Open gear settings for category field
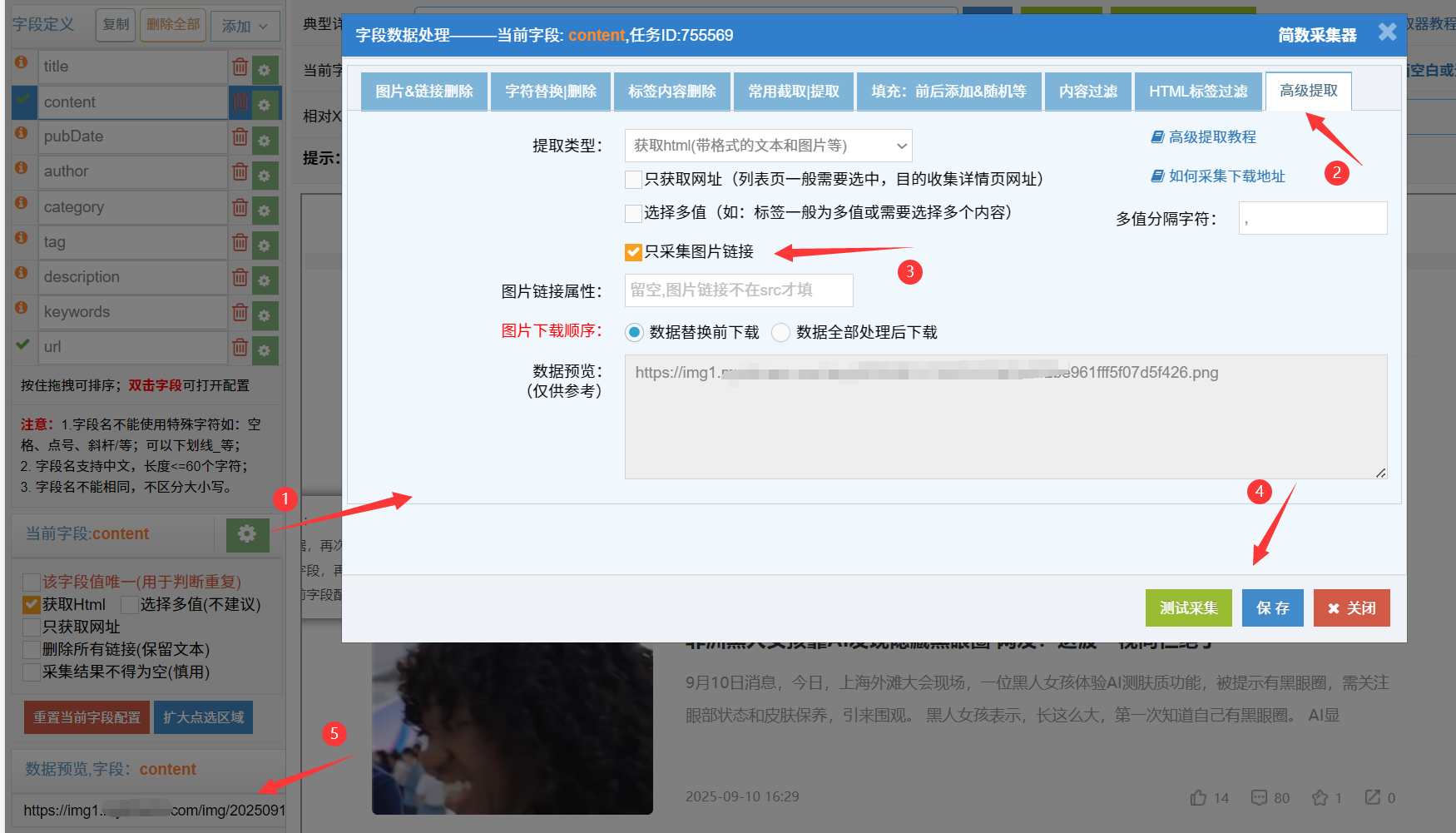Screen dimensions: 1456x833 [265, 210]
